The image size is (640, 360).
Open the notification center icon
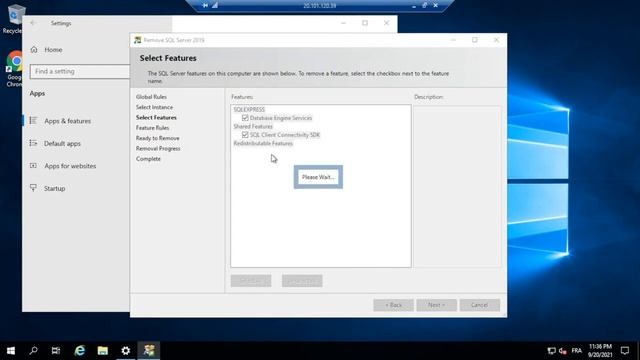624,351
